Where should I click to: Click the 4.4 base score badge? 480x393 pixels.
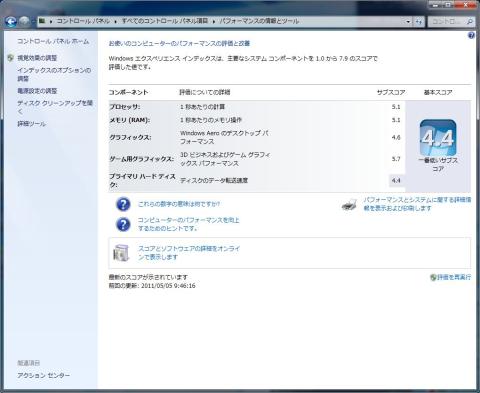tap(438, 138)
